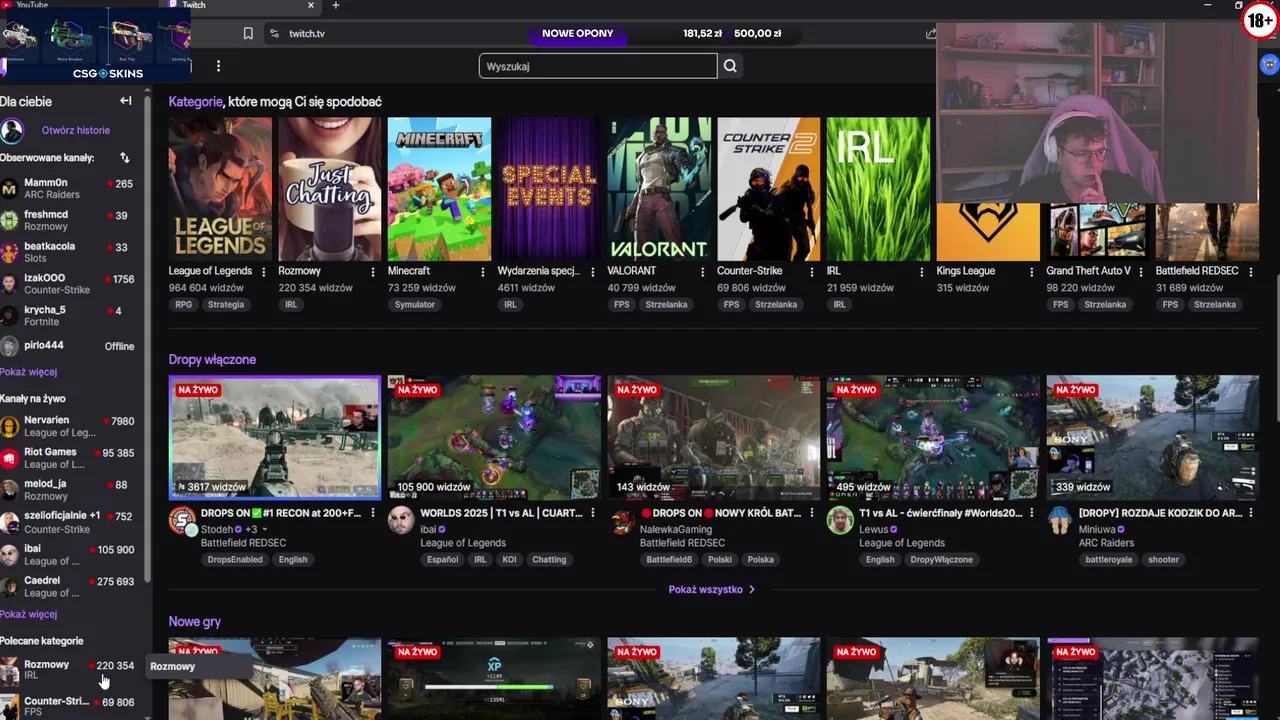Open Nervarien live channel in sidebar

click(x=68, y=426)
